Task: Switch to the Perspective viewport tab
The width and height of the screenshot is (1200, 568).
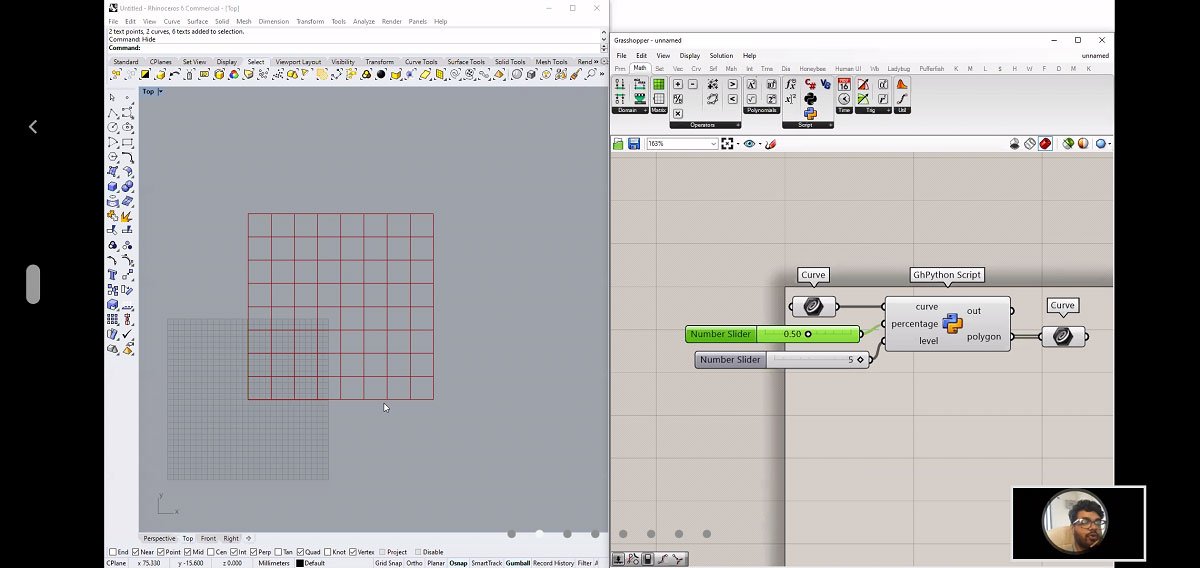Action: pos(159,538)
